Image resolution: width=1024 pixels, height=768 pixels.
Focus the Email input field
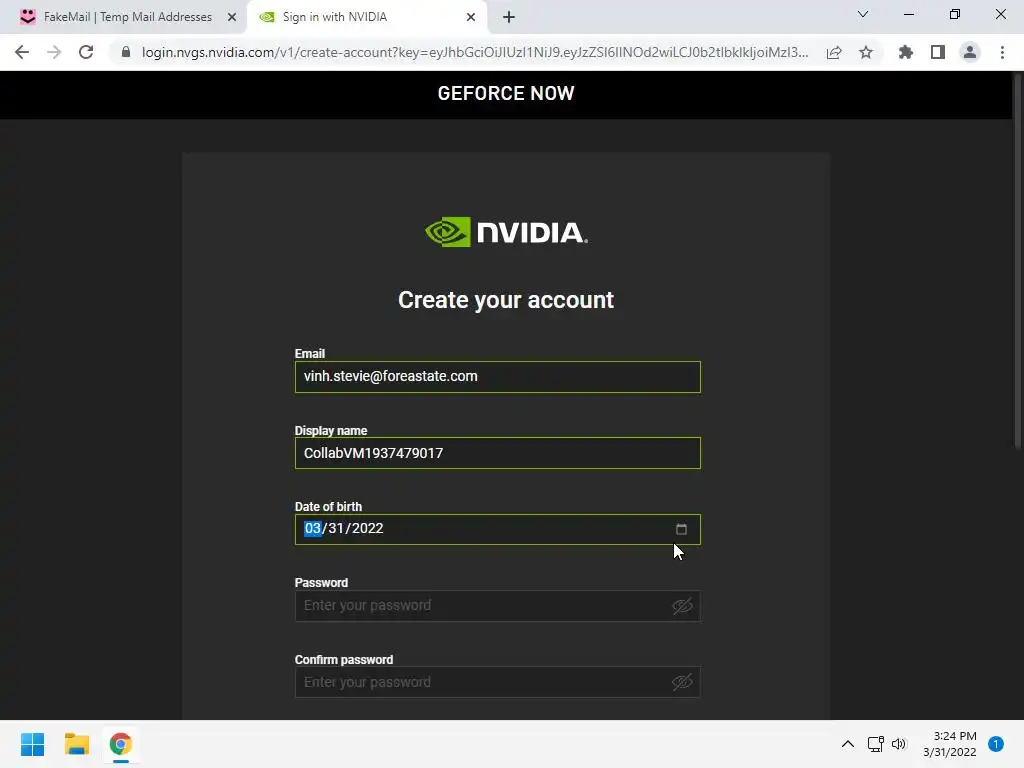click(x=498, y=377)
